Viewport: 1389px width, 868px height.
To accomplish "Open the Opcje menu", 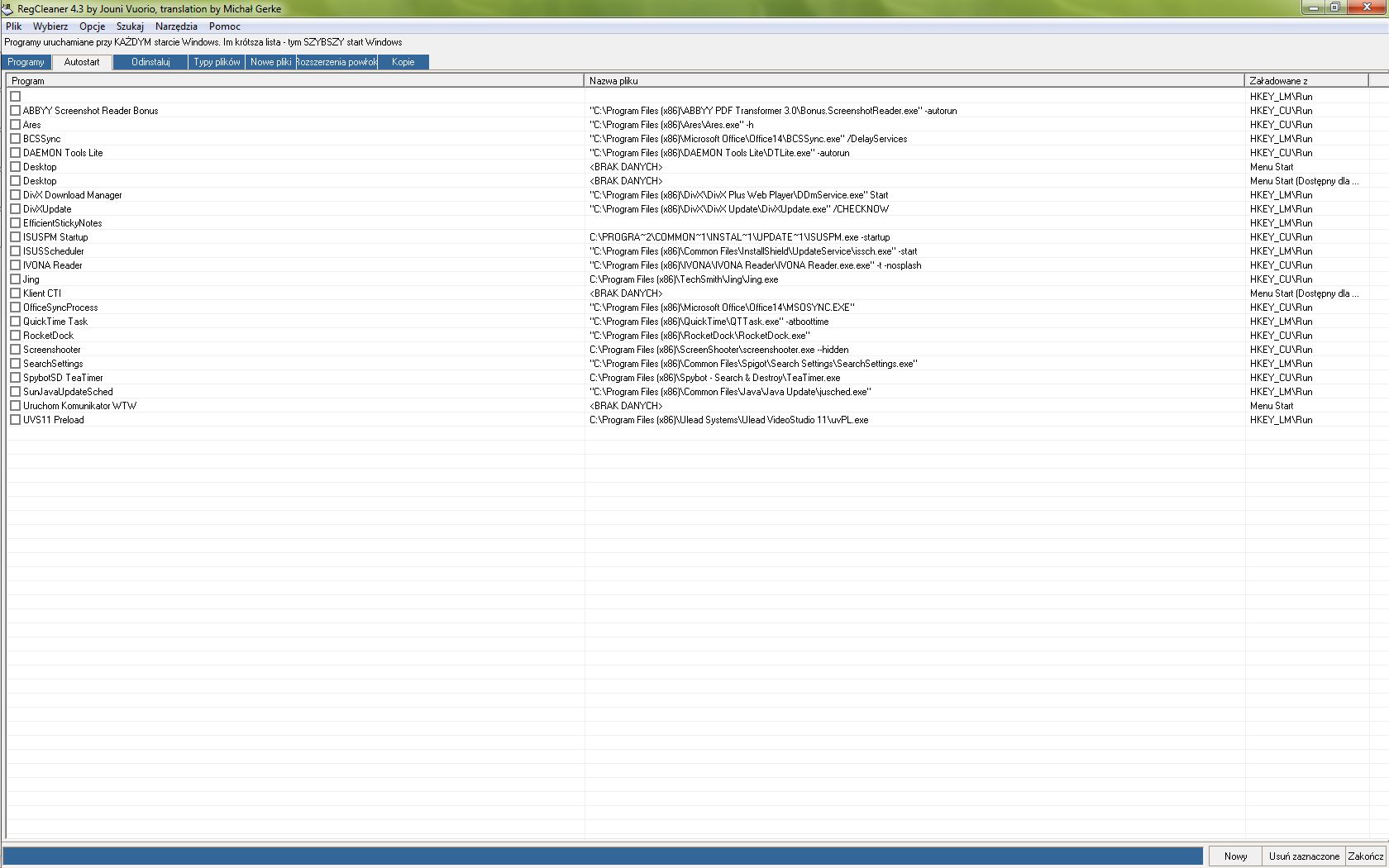I will (x=92, y=26).
